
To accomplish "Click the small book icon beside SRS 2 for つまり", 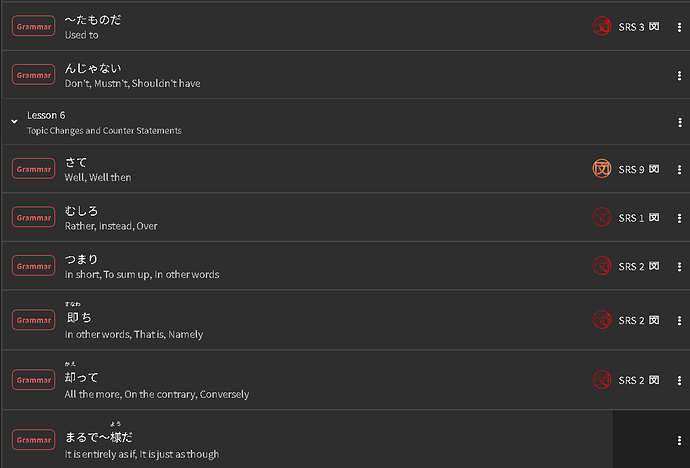I will [x=654, y=266].
